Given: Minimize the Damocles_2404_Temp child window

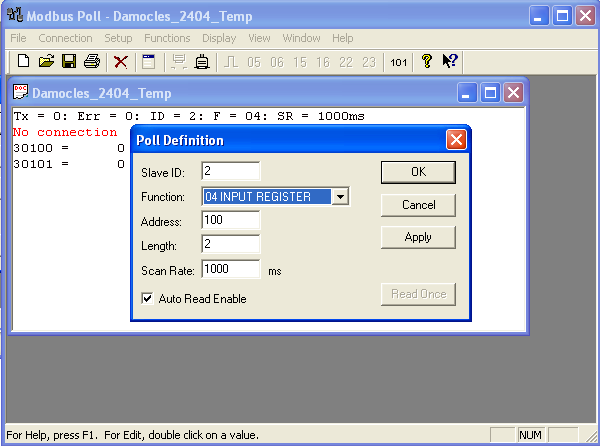Looking at the screenshot, I should click(467, 93).
